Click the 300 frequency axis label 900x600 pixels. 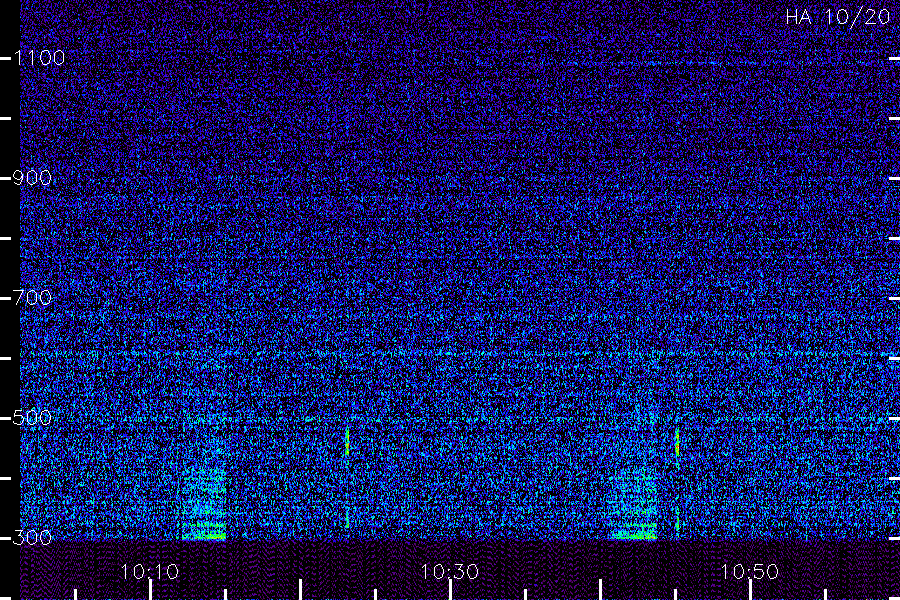click(x=32, y=538)
